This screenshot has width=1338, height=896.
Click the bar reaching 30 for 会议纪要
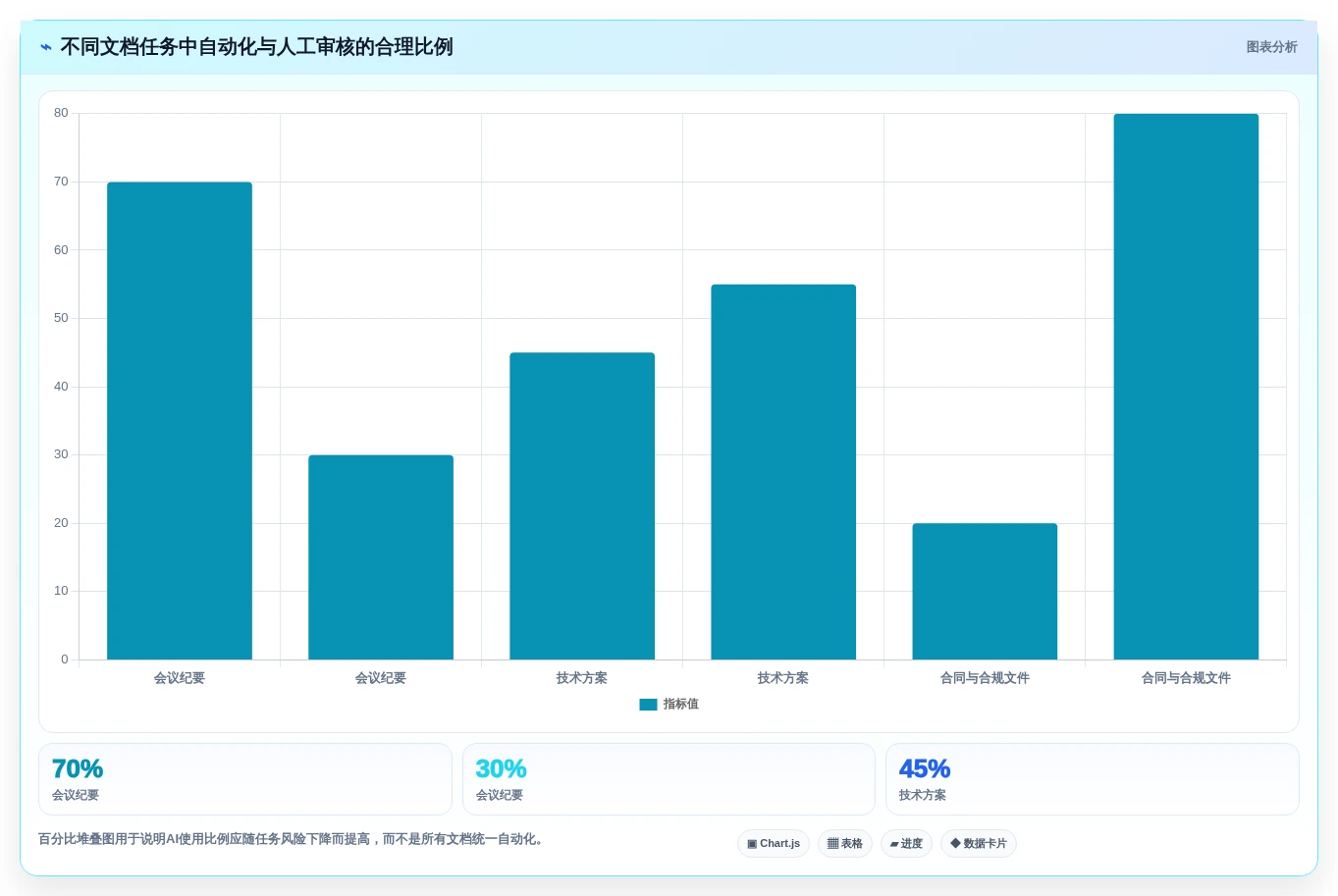pos(381,557)
